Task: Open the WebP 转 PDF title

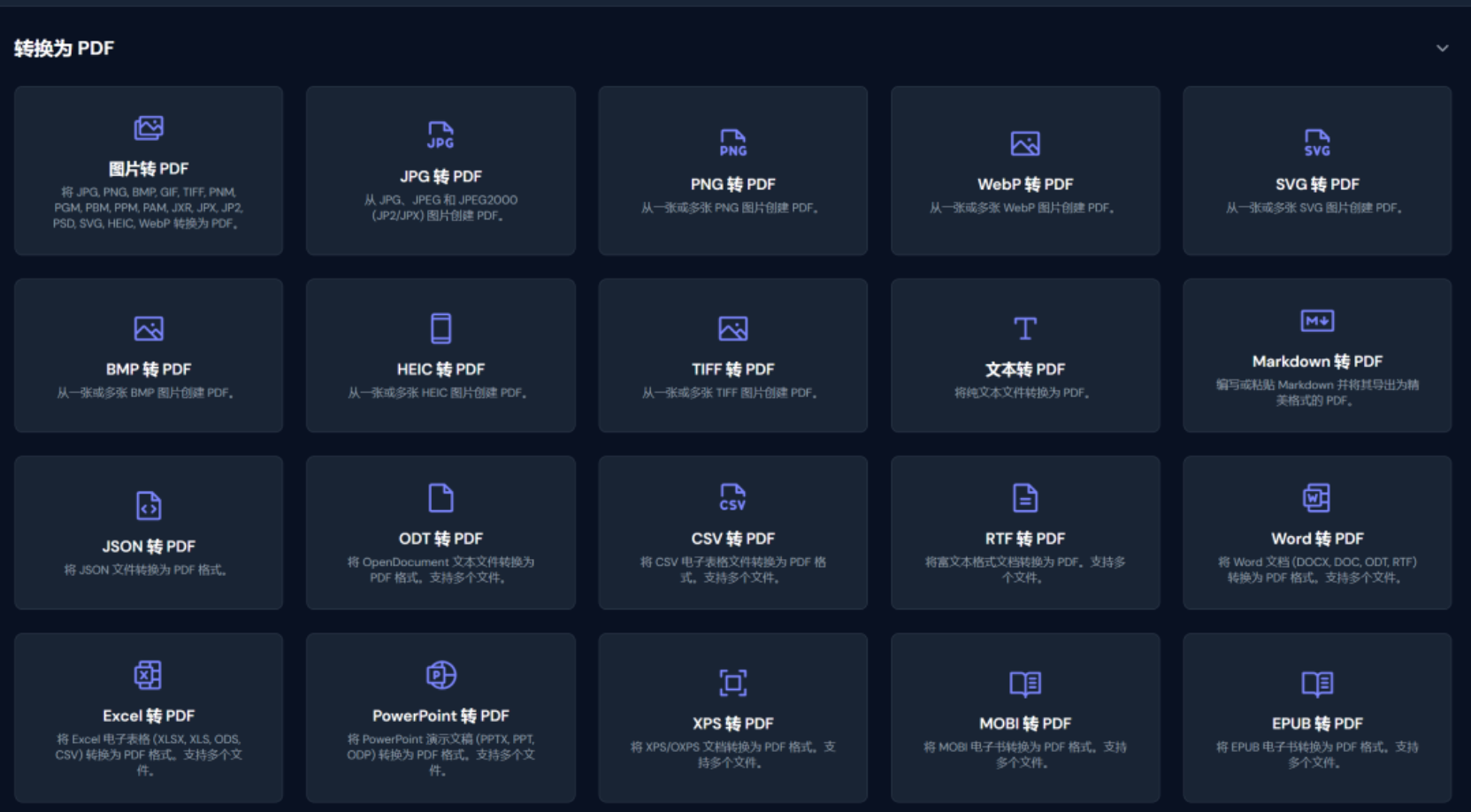Action: 1025,184
